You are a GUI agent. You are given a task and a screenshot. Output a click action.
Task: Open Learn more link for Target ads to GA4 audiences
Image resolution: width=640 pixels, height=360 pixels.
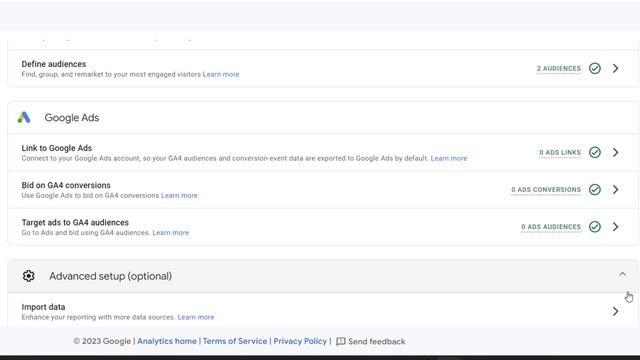(x=171, y=233)
